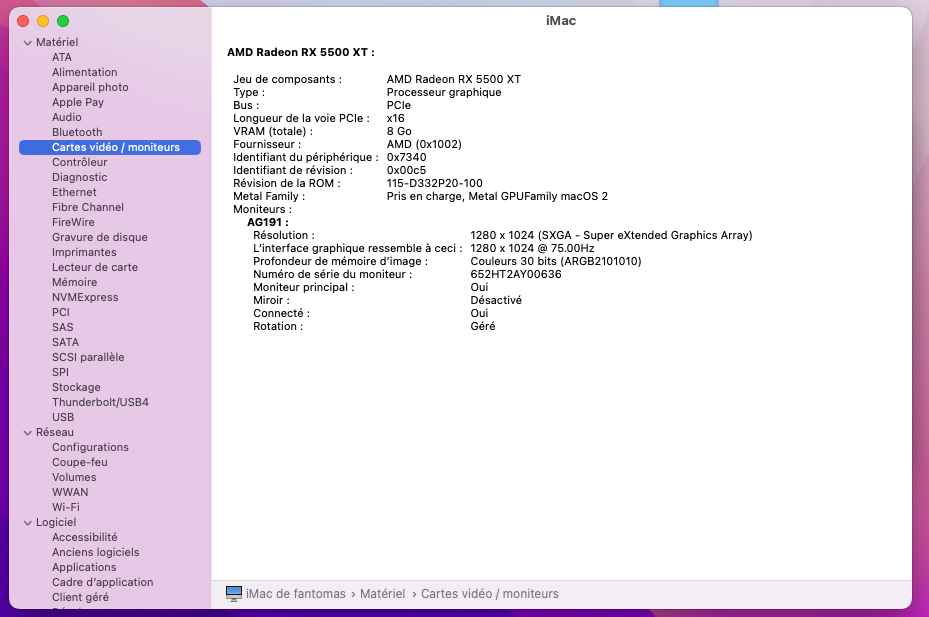This screenshot has width=929, height=617.
Task: Select Mémoire in the hardware list
Action: coord(75,282)
